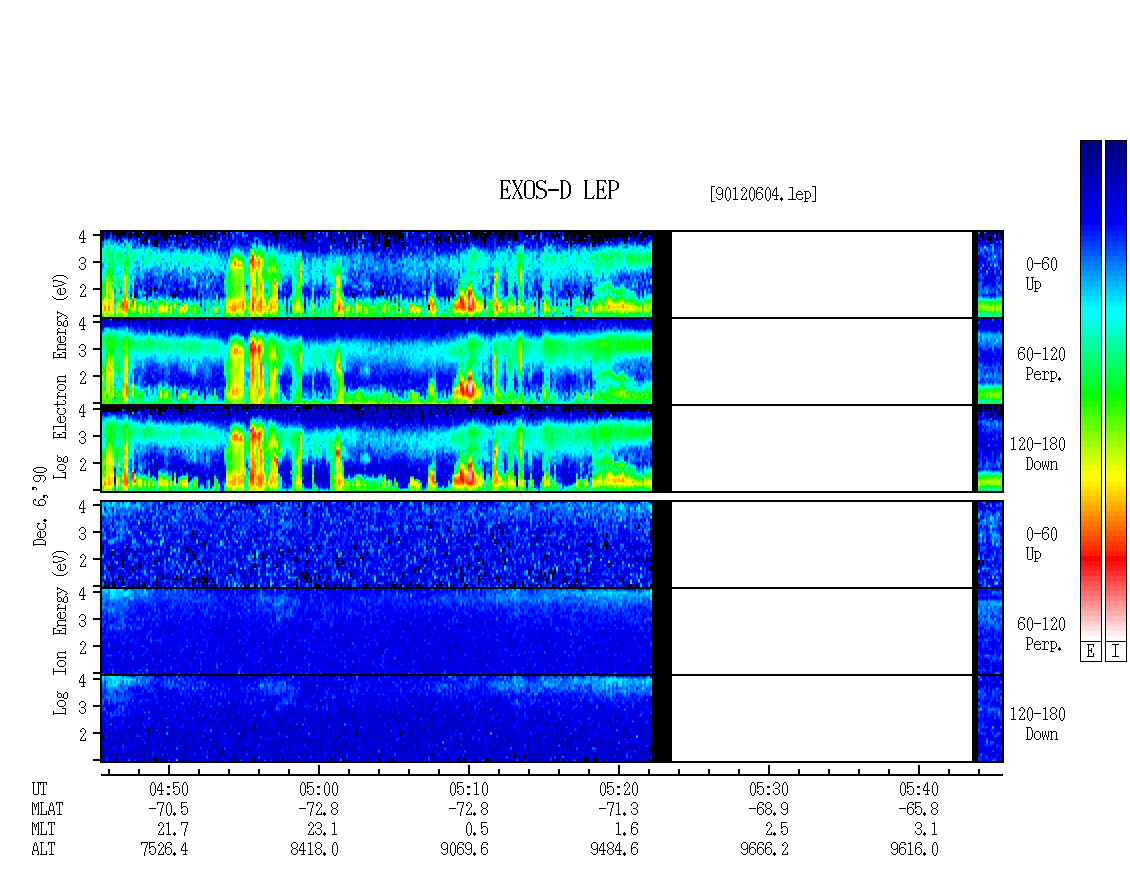The image size is (1130, 875).
Task: Select MLT value 1.6
Action: [626, 829]
